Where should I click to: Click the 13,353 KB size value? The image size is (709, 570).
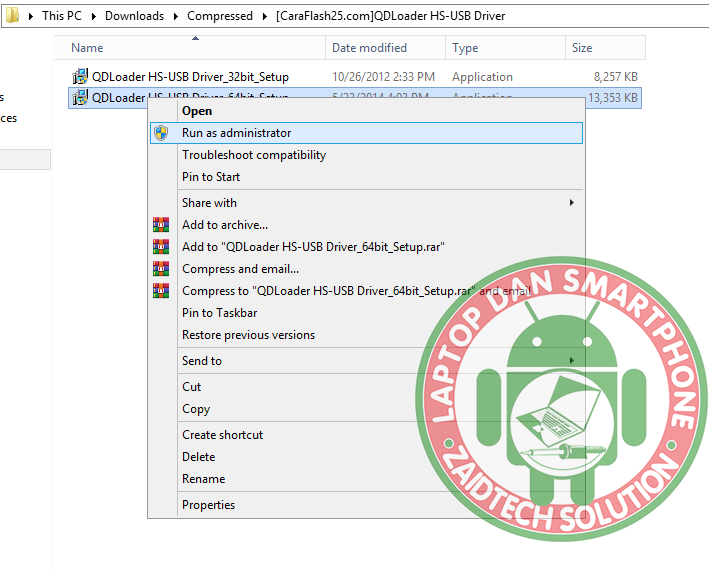[613, 98]
